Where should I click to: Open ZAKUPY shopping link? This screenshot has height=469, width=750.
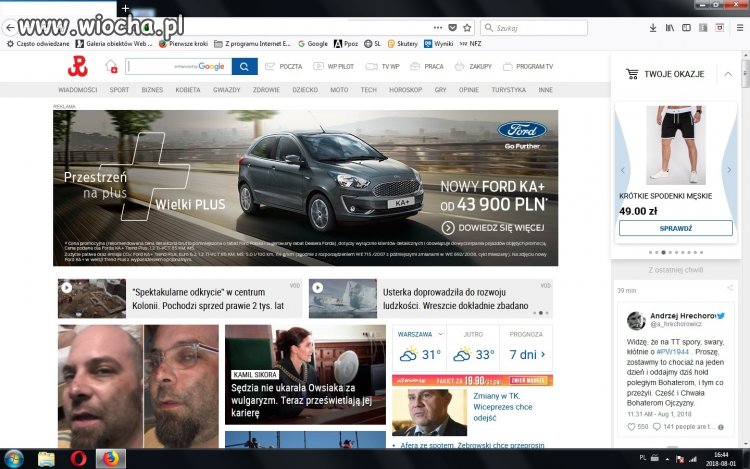pos(473,66)
